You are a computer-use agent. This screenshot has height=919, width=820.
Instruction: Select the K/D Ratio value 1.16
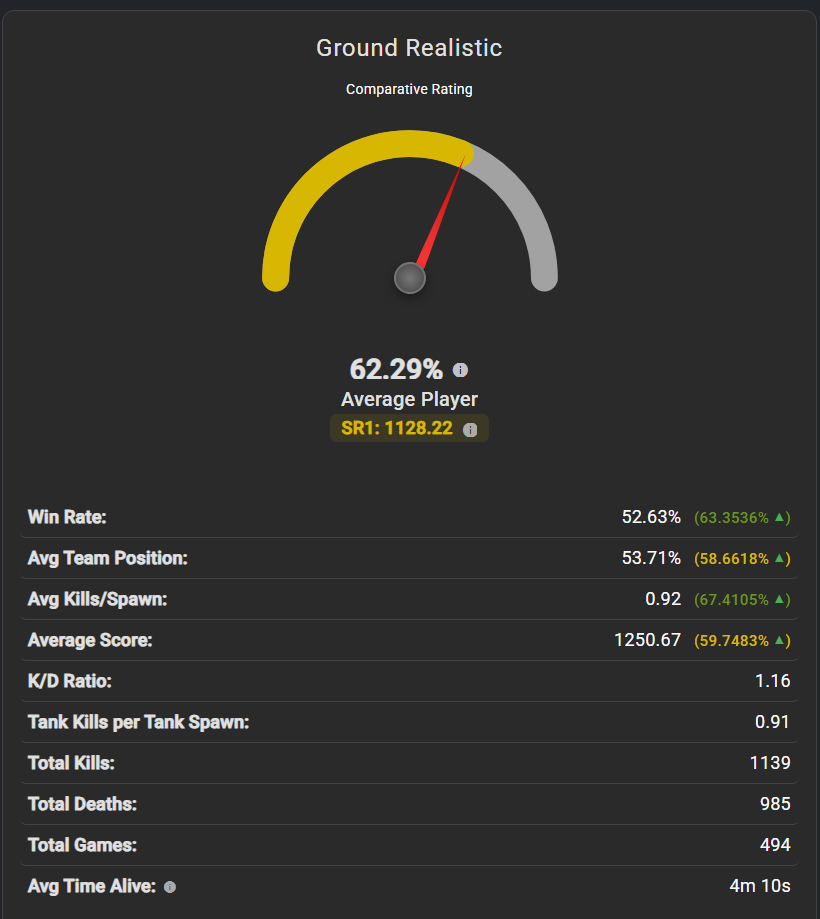click(773, 681)
